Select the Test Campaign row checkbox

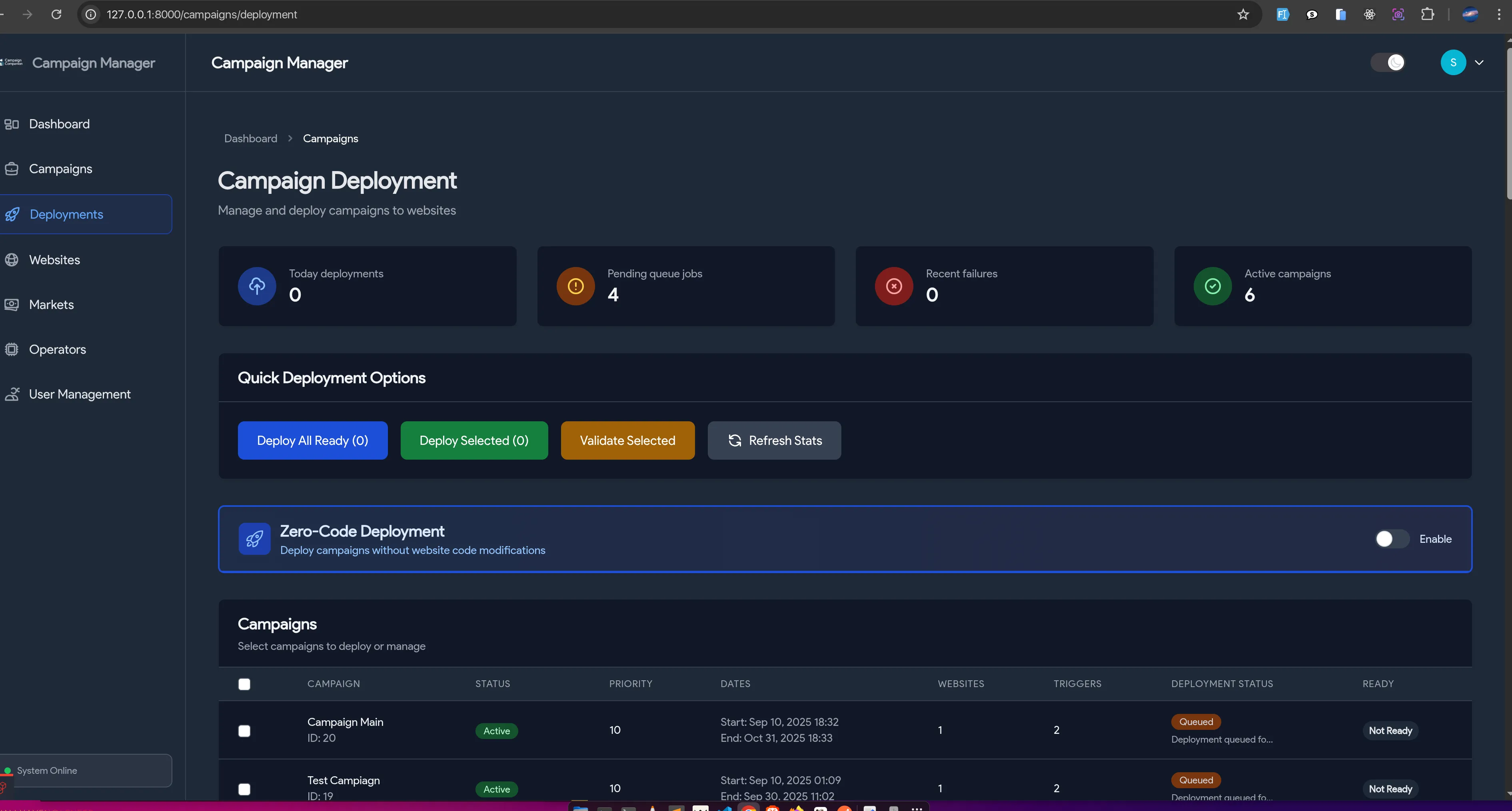tap(244, 789)
